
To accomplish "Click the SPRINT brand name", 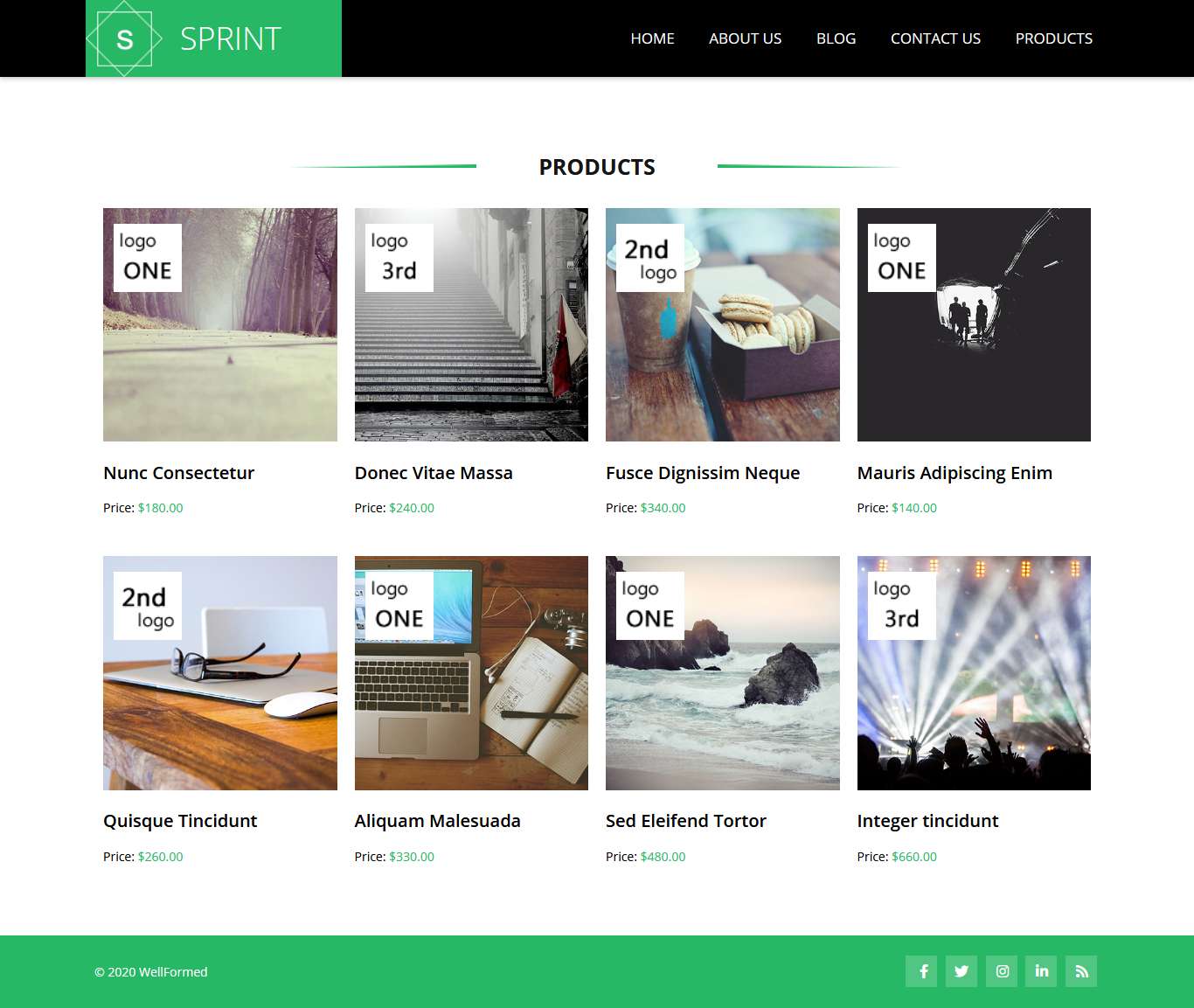I will click(x=231, y=38).
